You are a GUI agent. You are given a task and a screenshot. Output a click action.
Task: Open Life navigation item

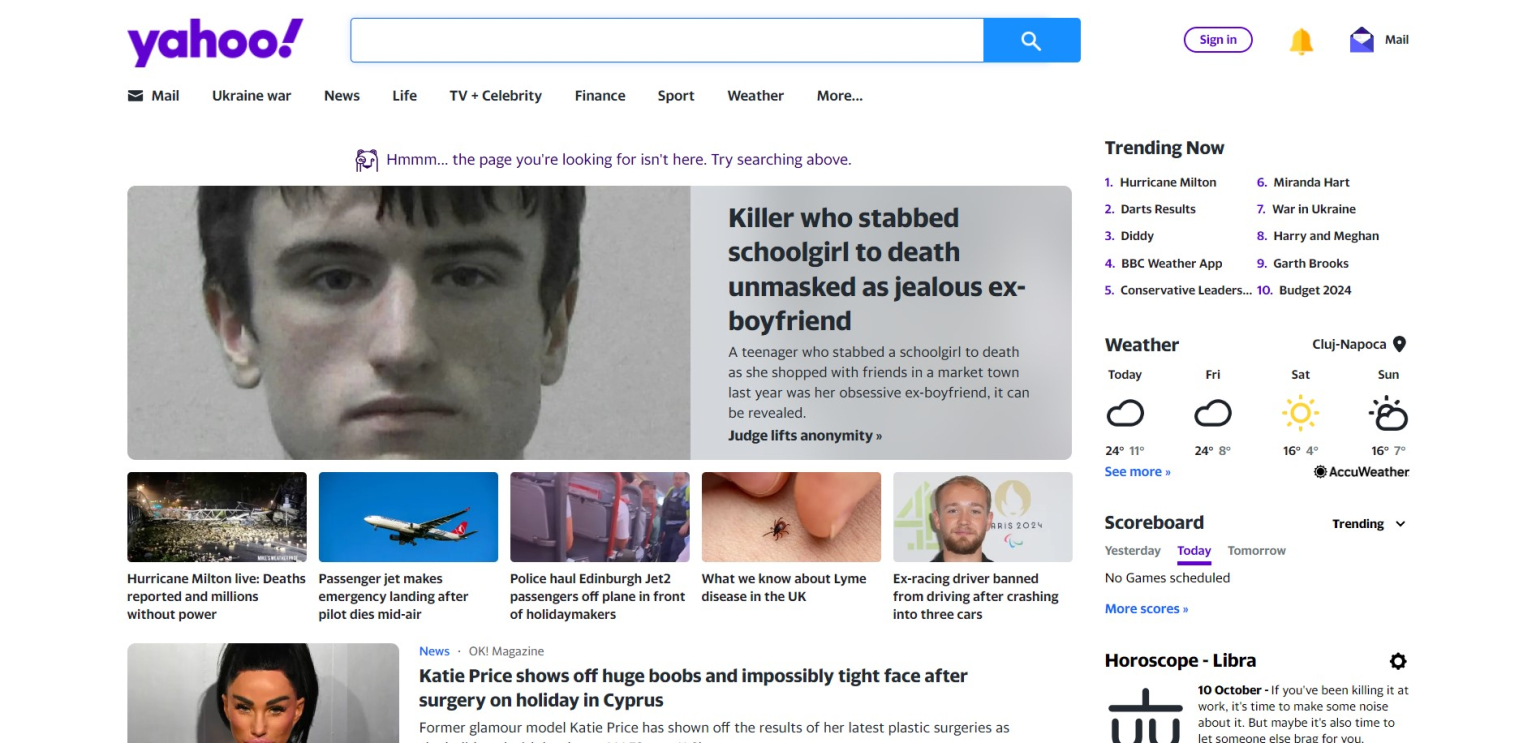404,96
